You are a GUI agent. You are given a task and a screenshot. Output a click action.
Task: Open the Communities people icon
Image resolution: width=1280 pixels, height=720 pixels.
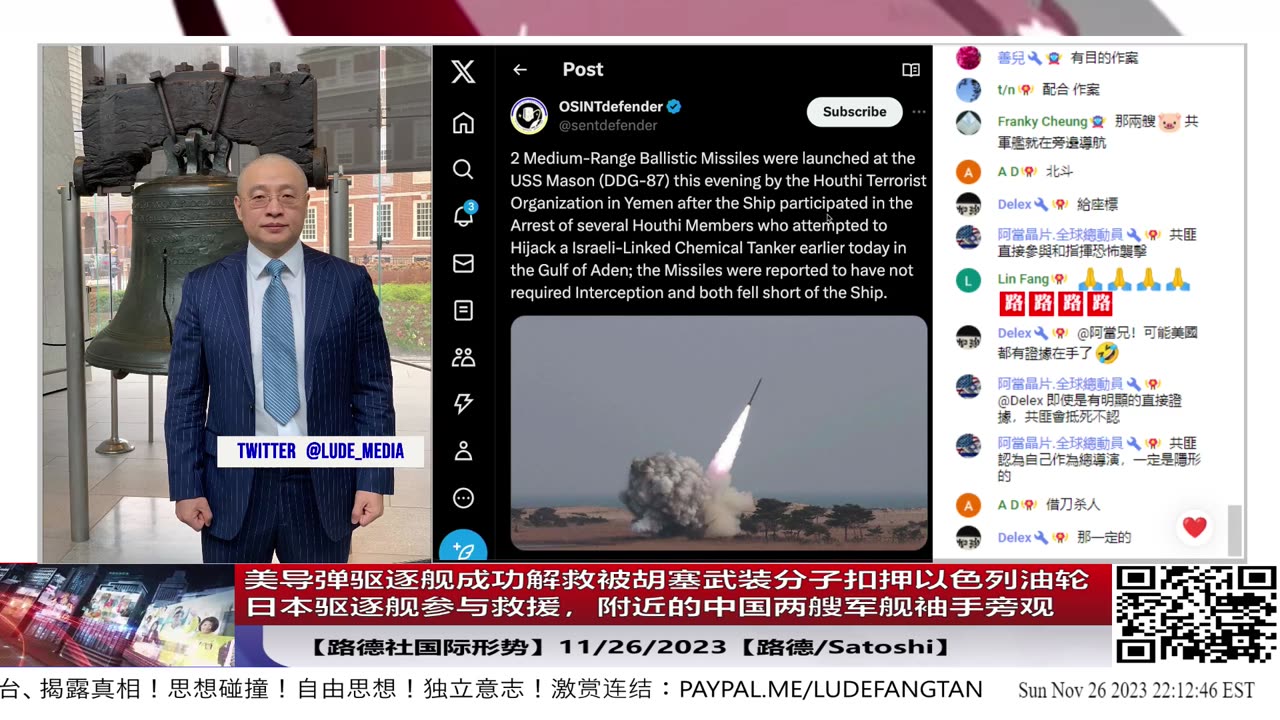click(x=463, y=357)
